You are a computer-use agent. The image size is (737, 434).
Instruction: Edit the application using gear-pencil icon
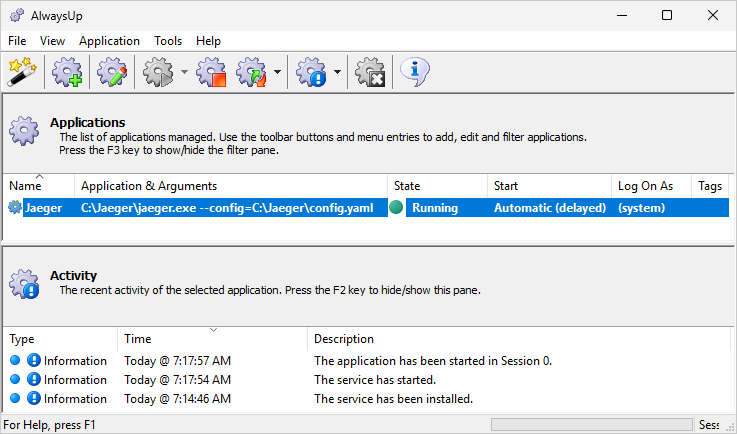point(112,72)
